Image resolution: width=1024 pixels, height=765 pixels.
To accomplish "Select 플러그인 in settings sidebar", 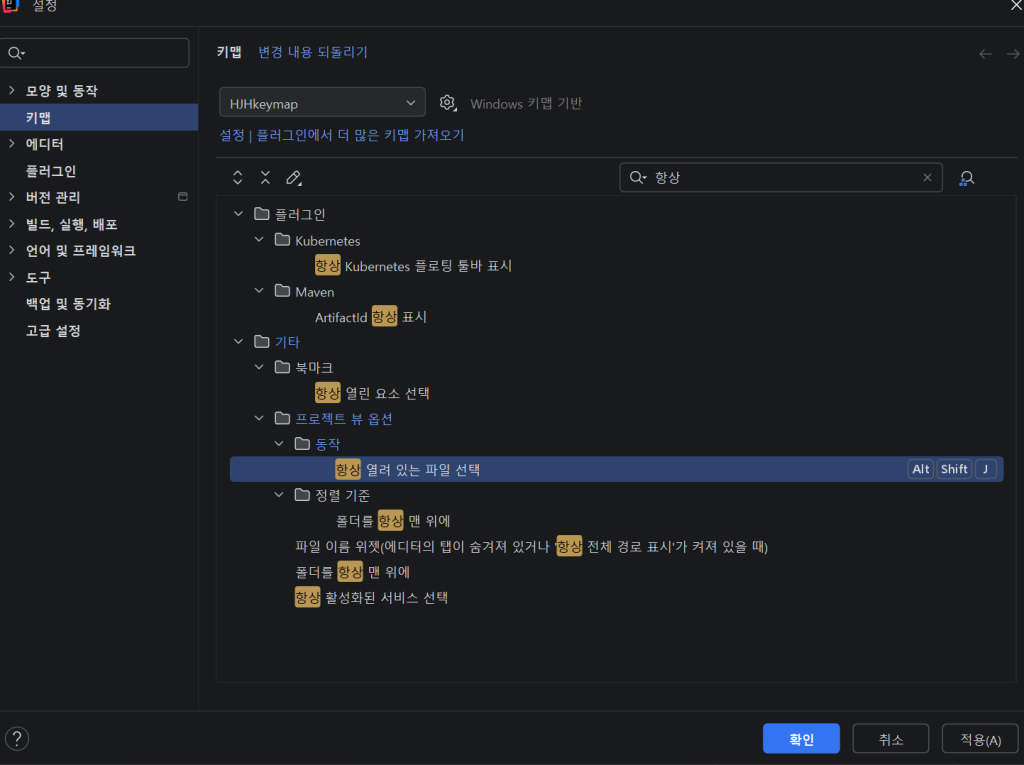I will 51,171.
